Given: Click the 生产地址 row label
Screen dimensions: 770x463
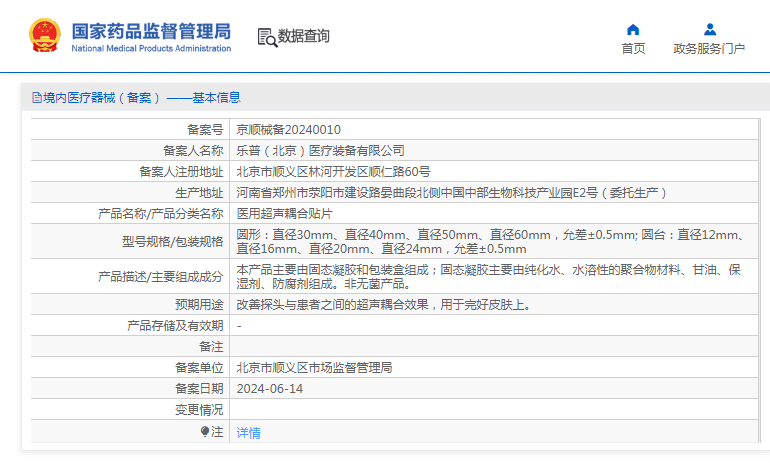Looking at the screenshot, I should (x=199, y=193).
